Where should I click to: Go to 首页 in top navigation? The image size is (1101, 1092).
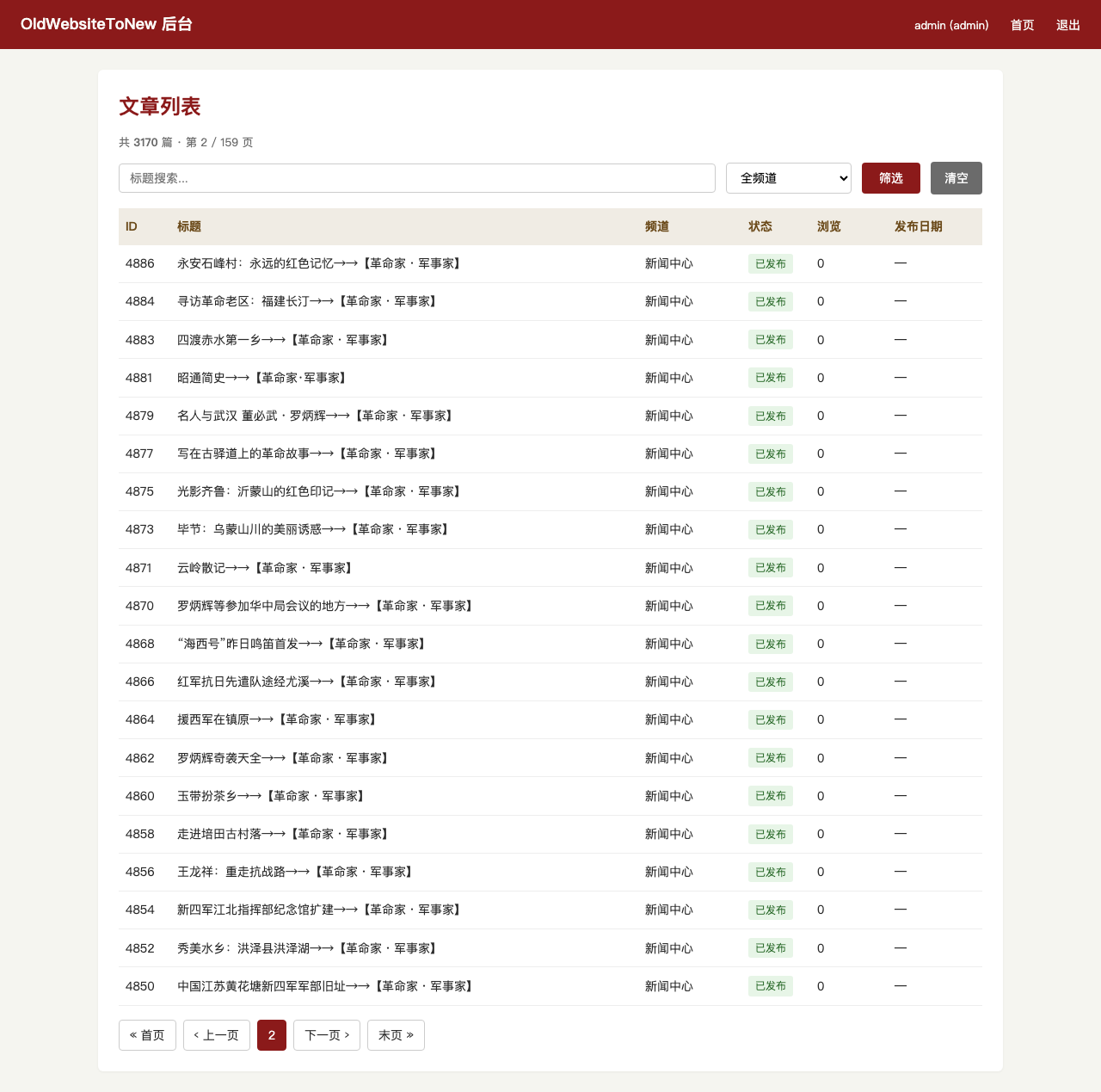tap(1023, 25)
